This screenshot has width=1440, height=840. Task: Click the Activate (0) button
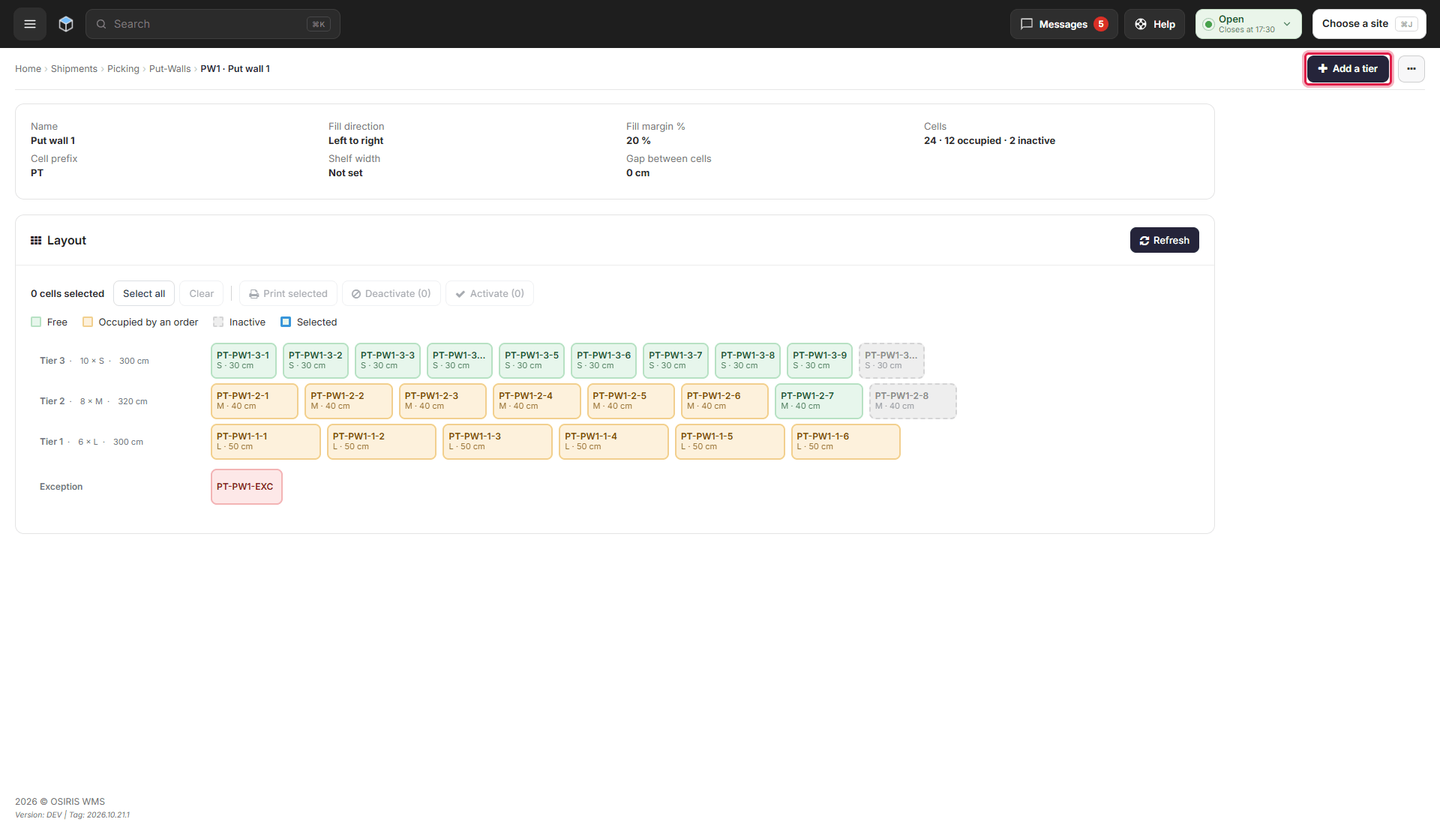(490, 294)
